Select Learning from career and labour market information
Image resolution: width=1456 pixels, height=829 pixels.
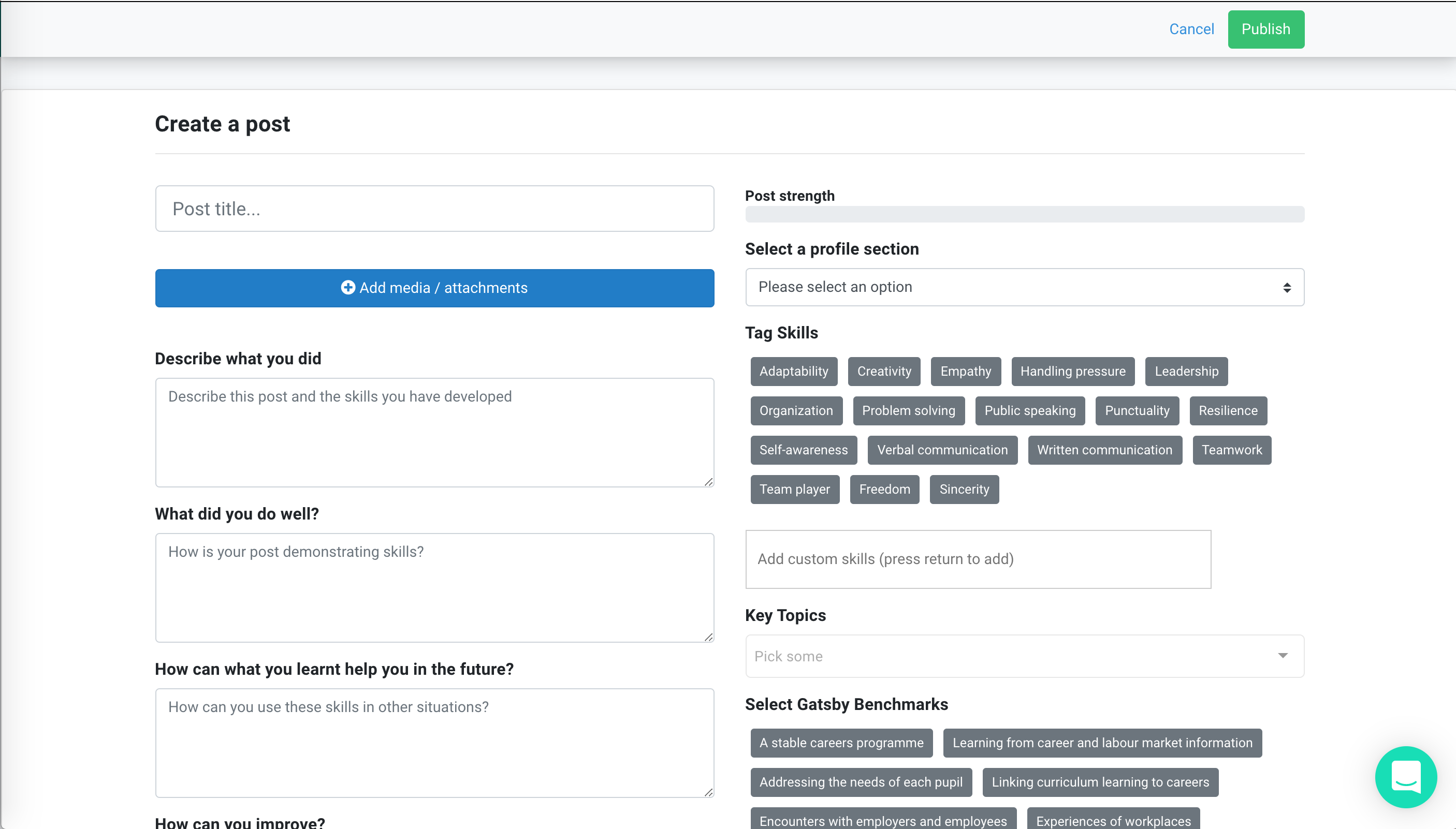click(x=1102, y=743)
